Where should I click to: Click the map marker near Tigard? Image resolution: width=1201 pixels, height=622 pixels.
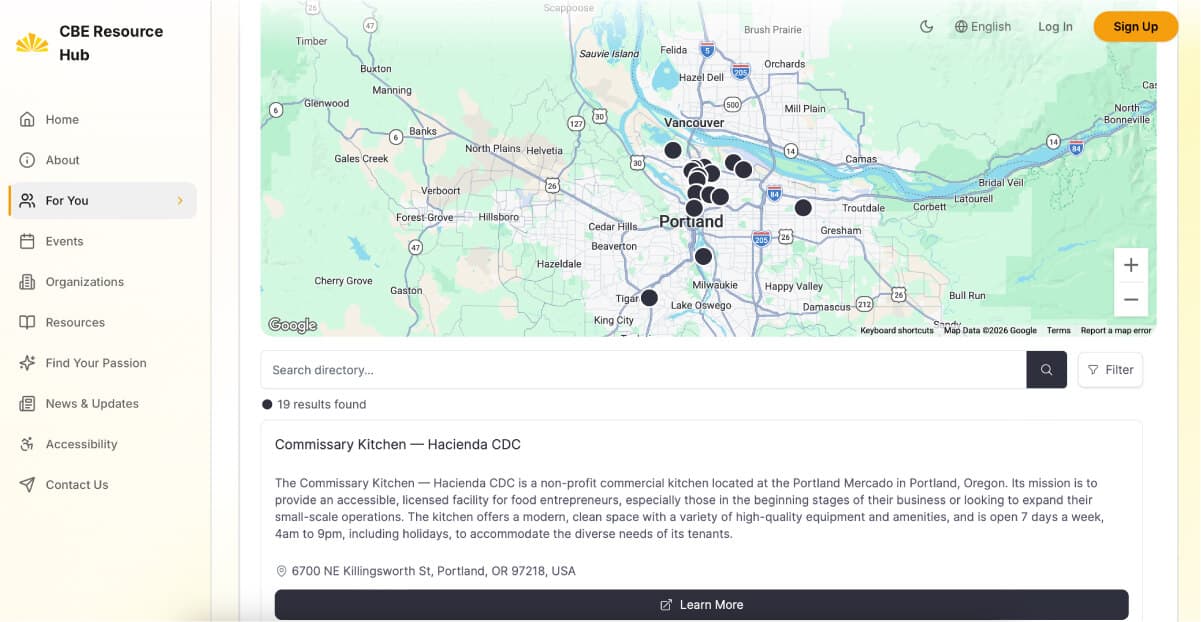click(649, 297)
